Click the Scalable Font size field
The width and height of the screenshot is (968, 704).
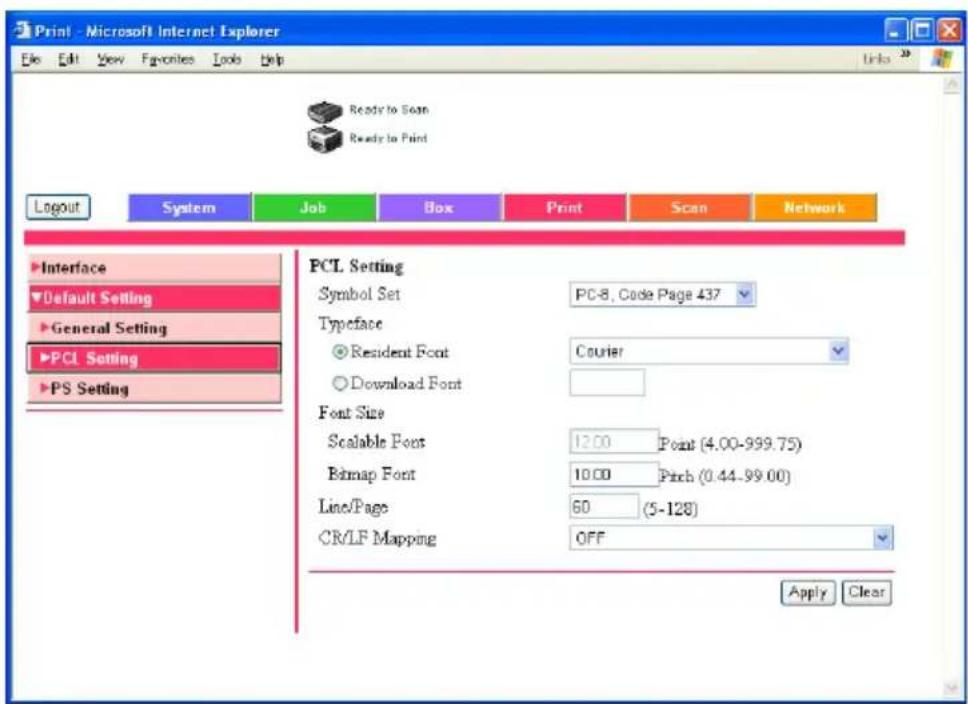tap(614, 442)
